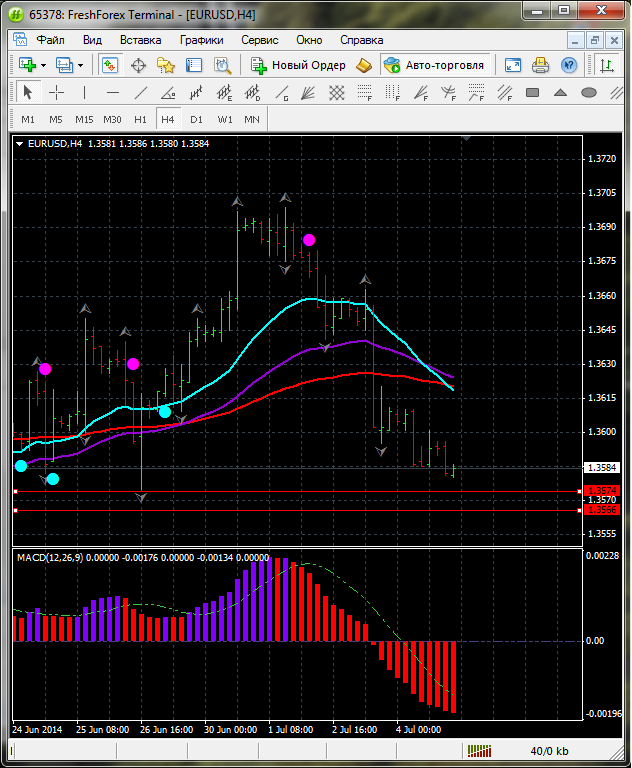Select the rectangle shape tool
632x768 pixels.
click(533, 92)
